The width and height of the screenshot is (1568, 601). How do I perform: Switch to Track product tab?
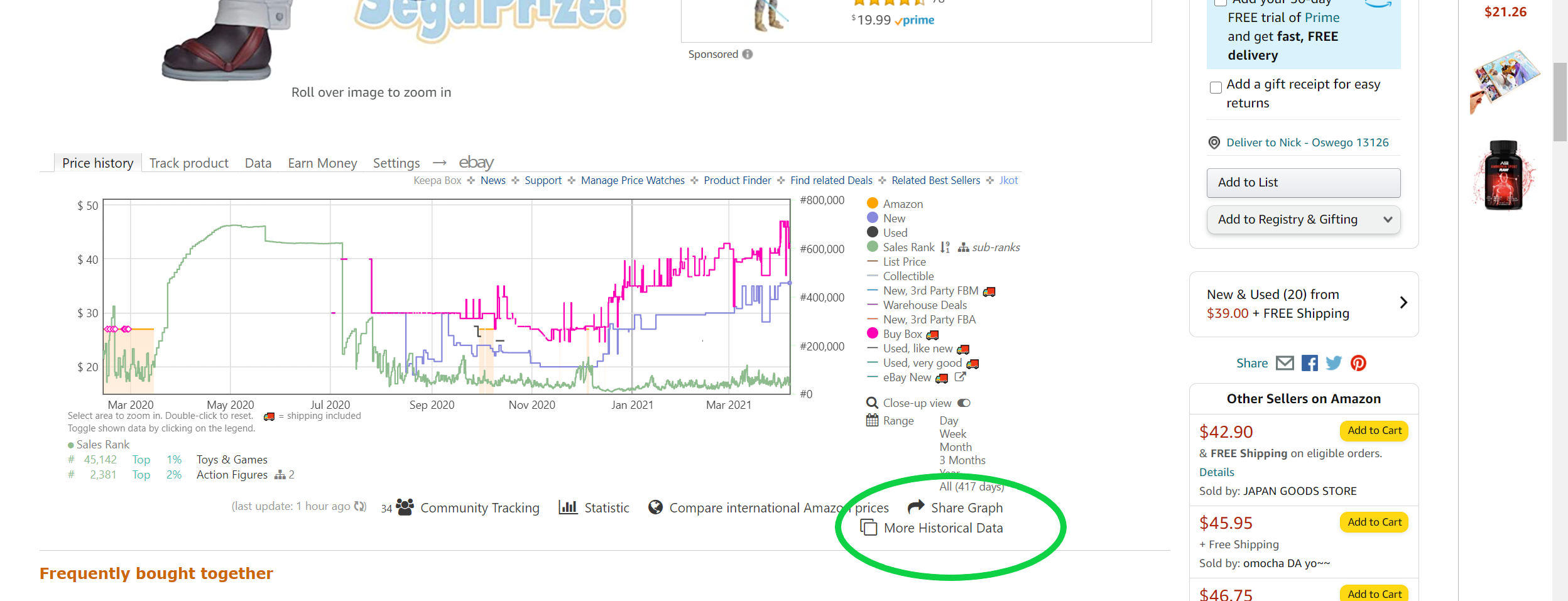pyautogui.click(x=189, y=163)
